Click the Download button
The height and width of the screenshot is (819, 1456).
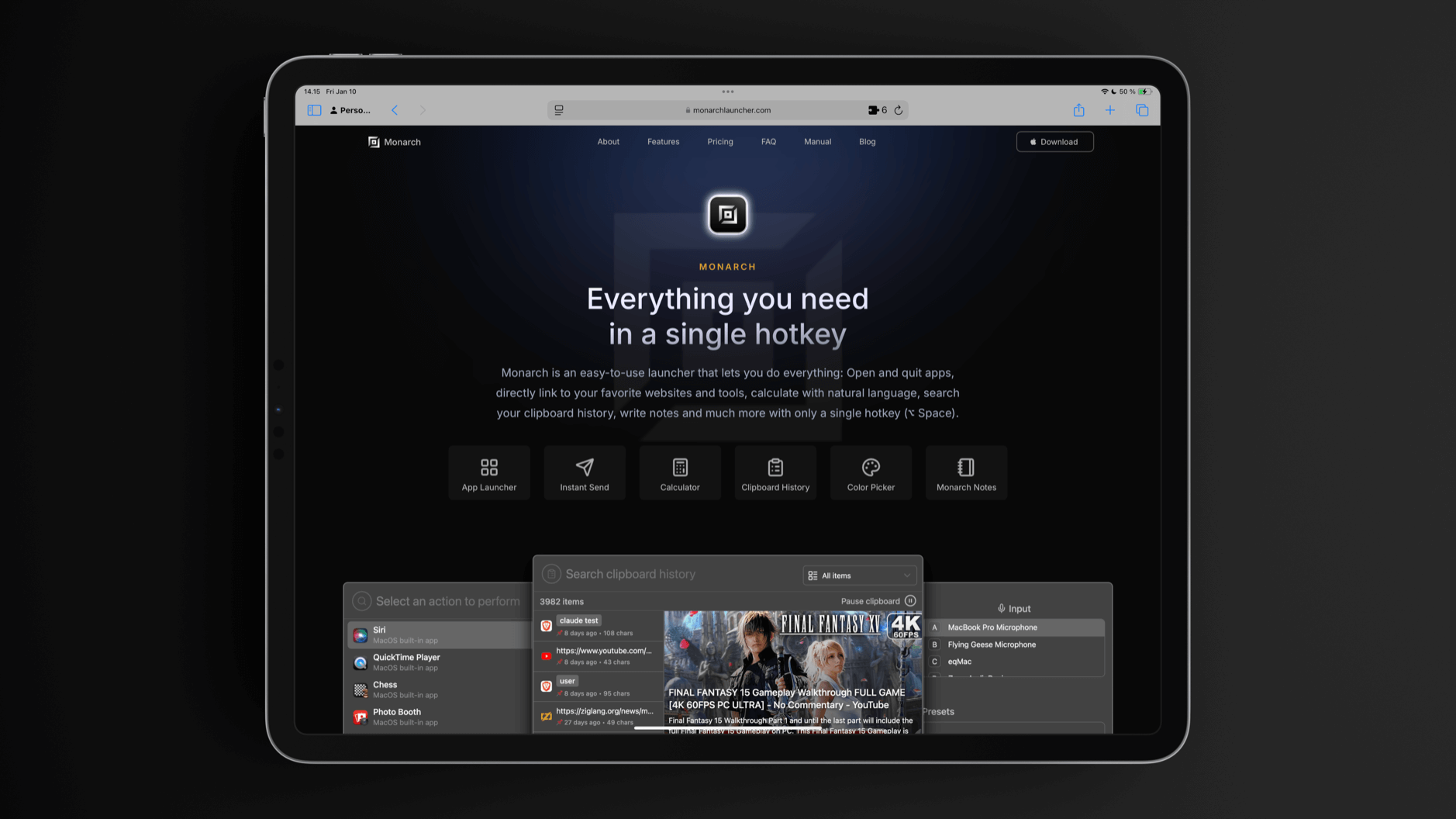(x=1054, y=142)
